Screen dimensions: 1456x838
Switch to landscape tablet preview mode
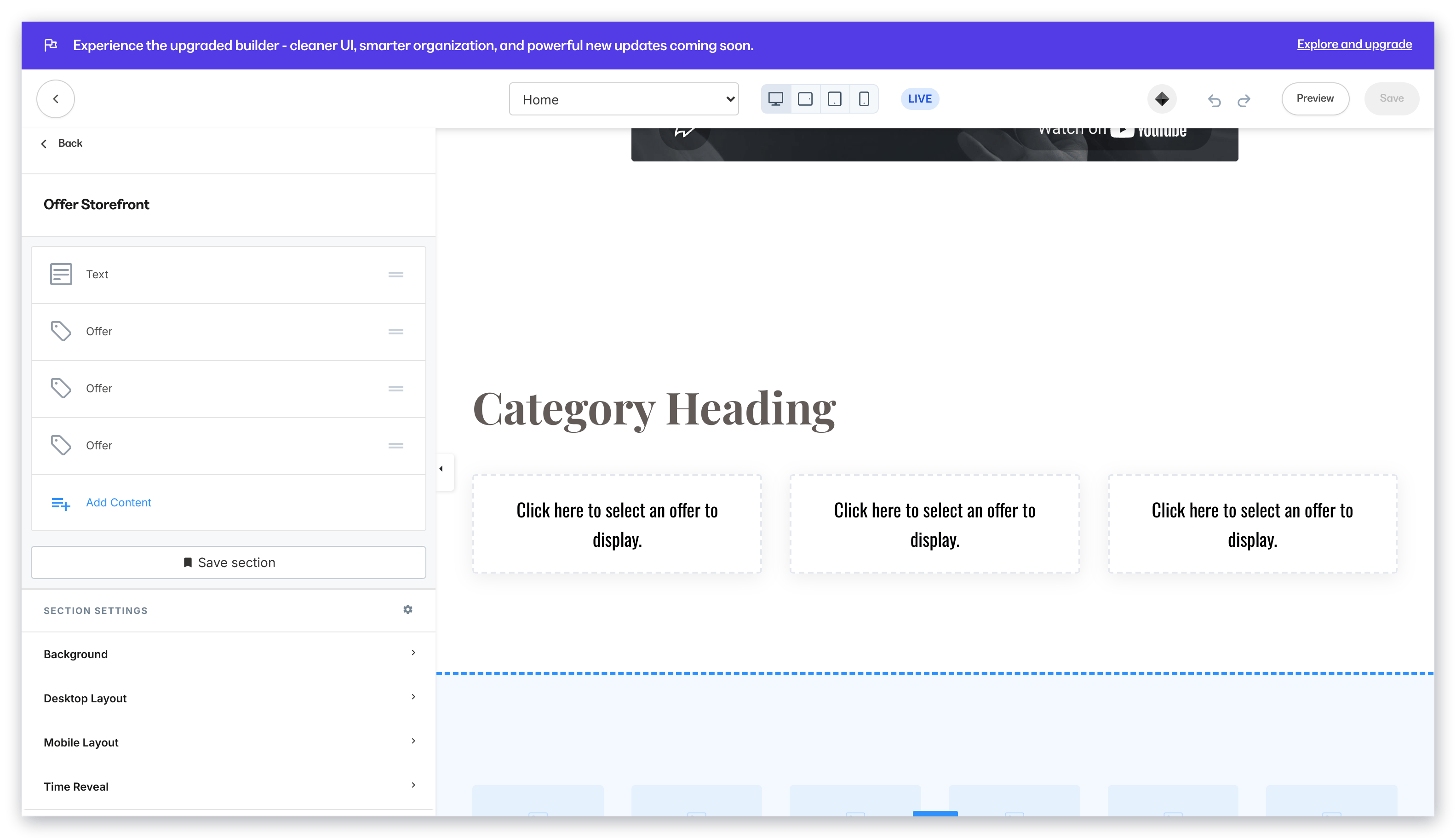tap(805, 99)
